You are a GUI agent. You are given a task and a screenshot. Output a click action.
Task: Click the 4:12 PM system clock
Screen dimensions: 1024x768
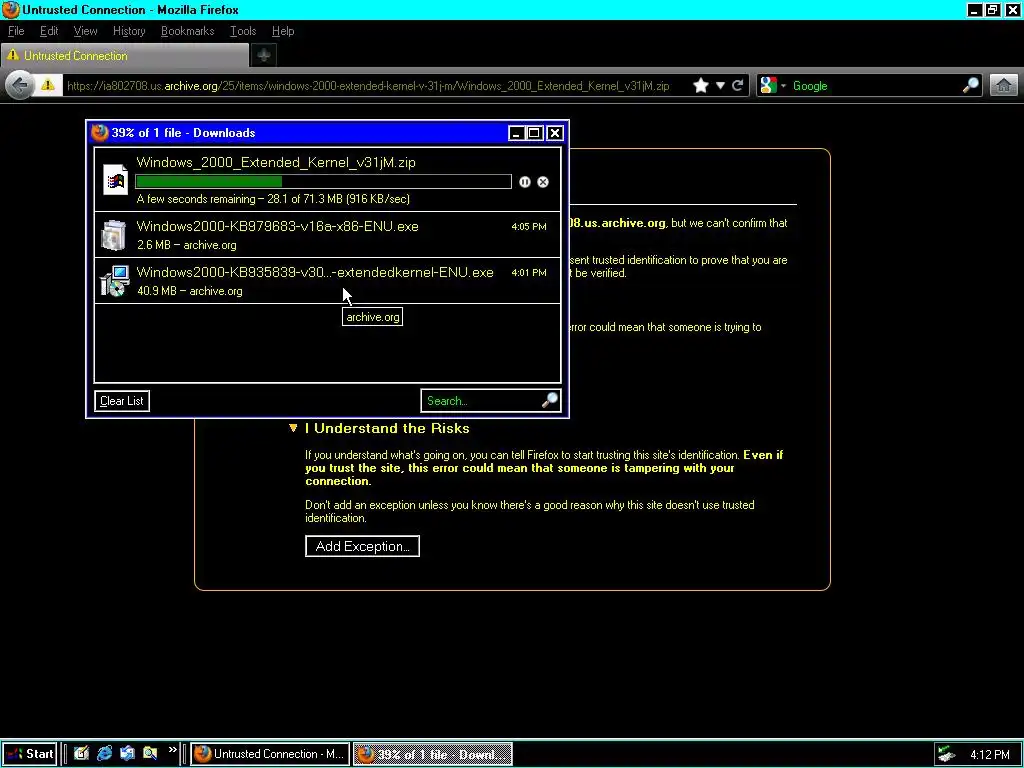tap(989, 755)
